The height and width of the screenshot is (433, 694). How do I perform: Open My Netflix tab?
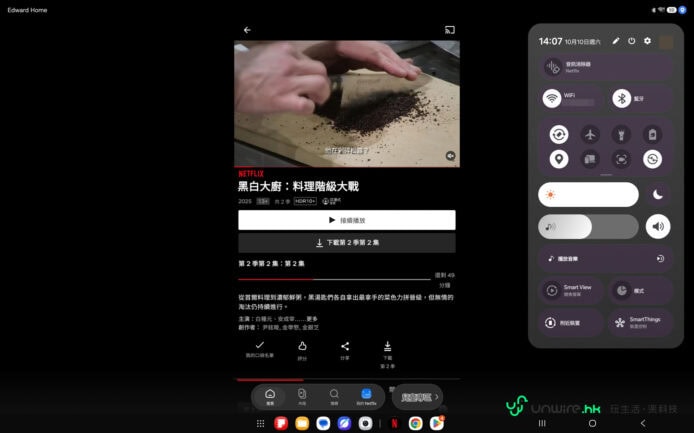[x=366, y=397]
